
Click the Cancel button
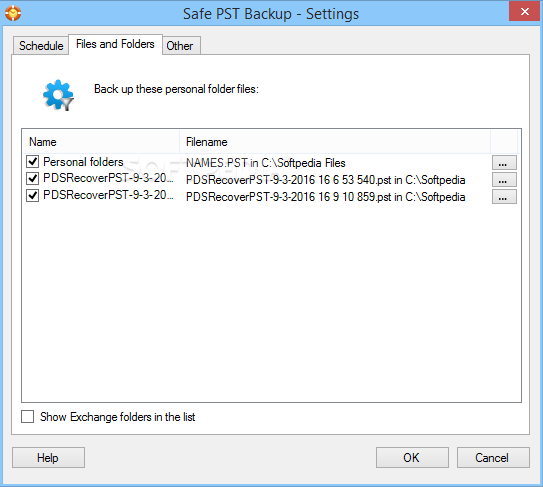(x=493, y=458)
